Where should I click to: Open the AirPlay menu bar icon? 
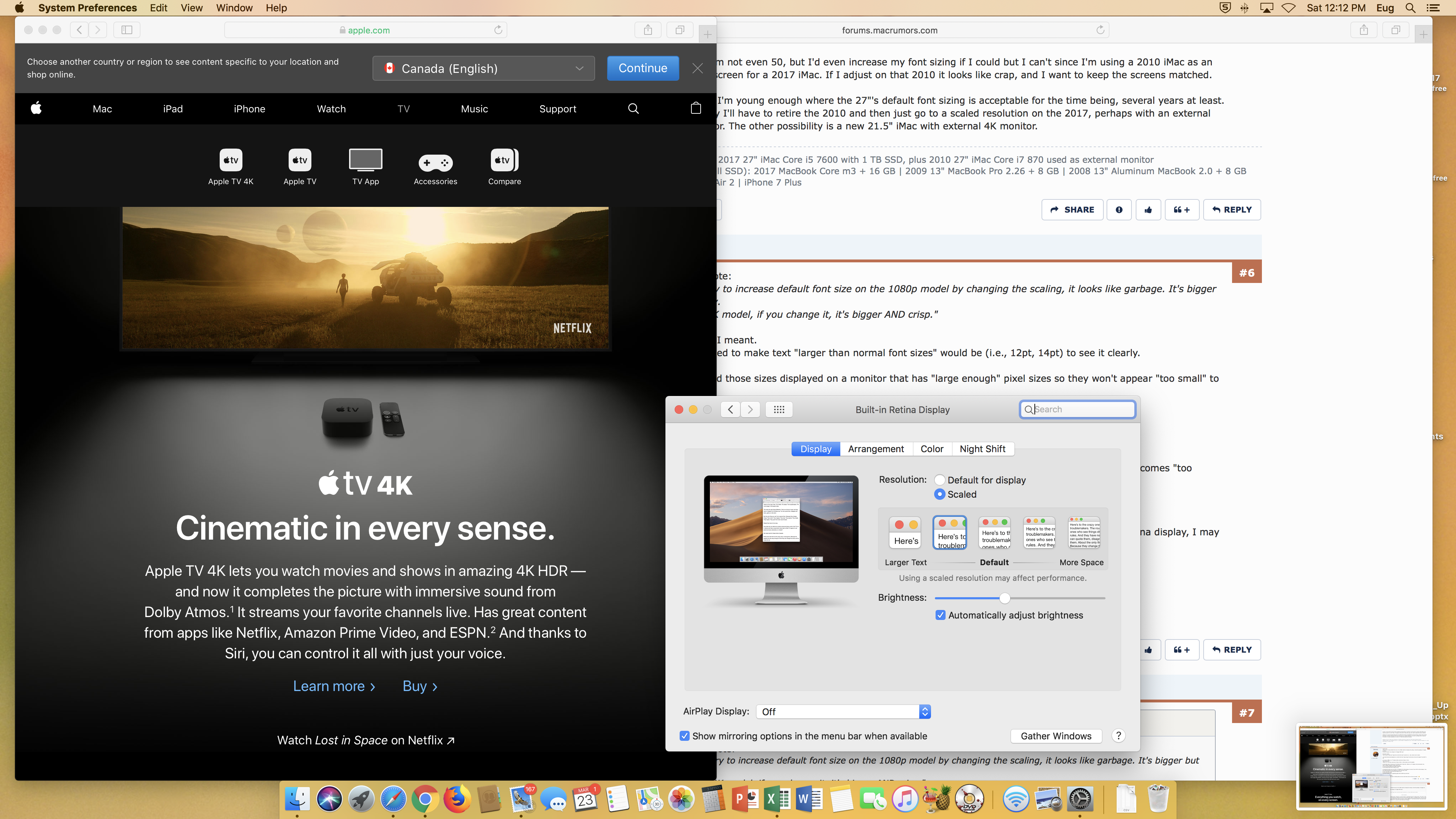1266,8
